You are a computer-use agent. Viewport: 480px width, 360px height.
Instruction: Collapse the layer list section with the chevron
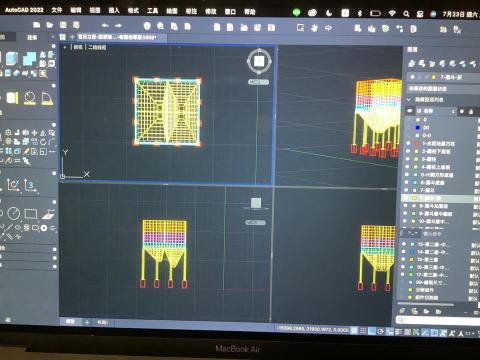[409, 99]
